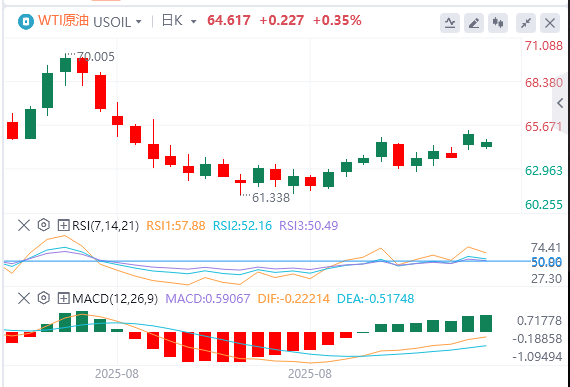
Task: Open the 日K timeframe dropdown
Action: coord(179,21)
